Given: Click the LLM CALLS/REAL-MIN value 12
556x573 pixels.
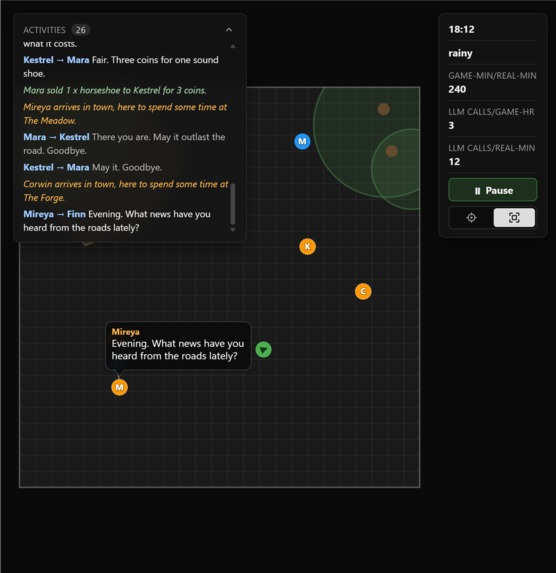Looking at the screenshot, I should click(x=454, y=162).
